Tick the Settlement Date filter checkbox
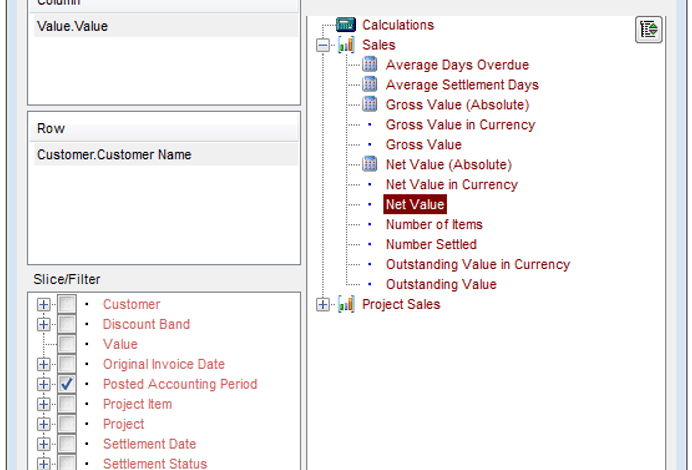This screenshot has width=692, height=470. [x=67, y=443]
